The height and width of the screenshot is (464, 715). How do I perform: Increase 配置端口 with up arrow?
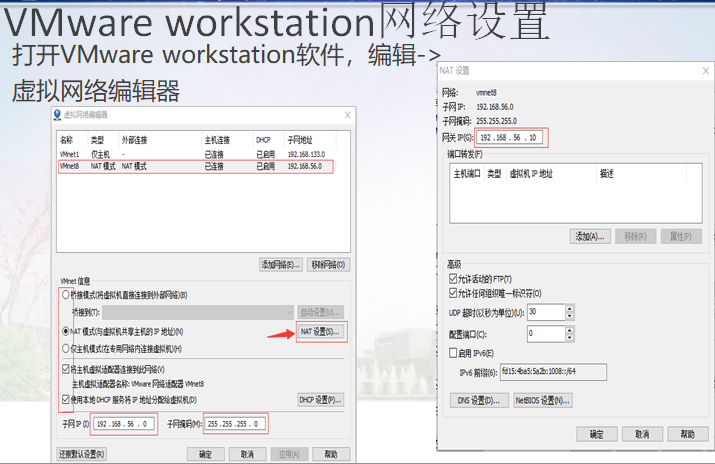pyautogui.click(x=570, y=330)
